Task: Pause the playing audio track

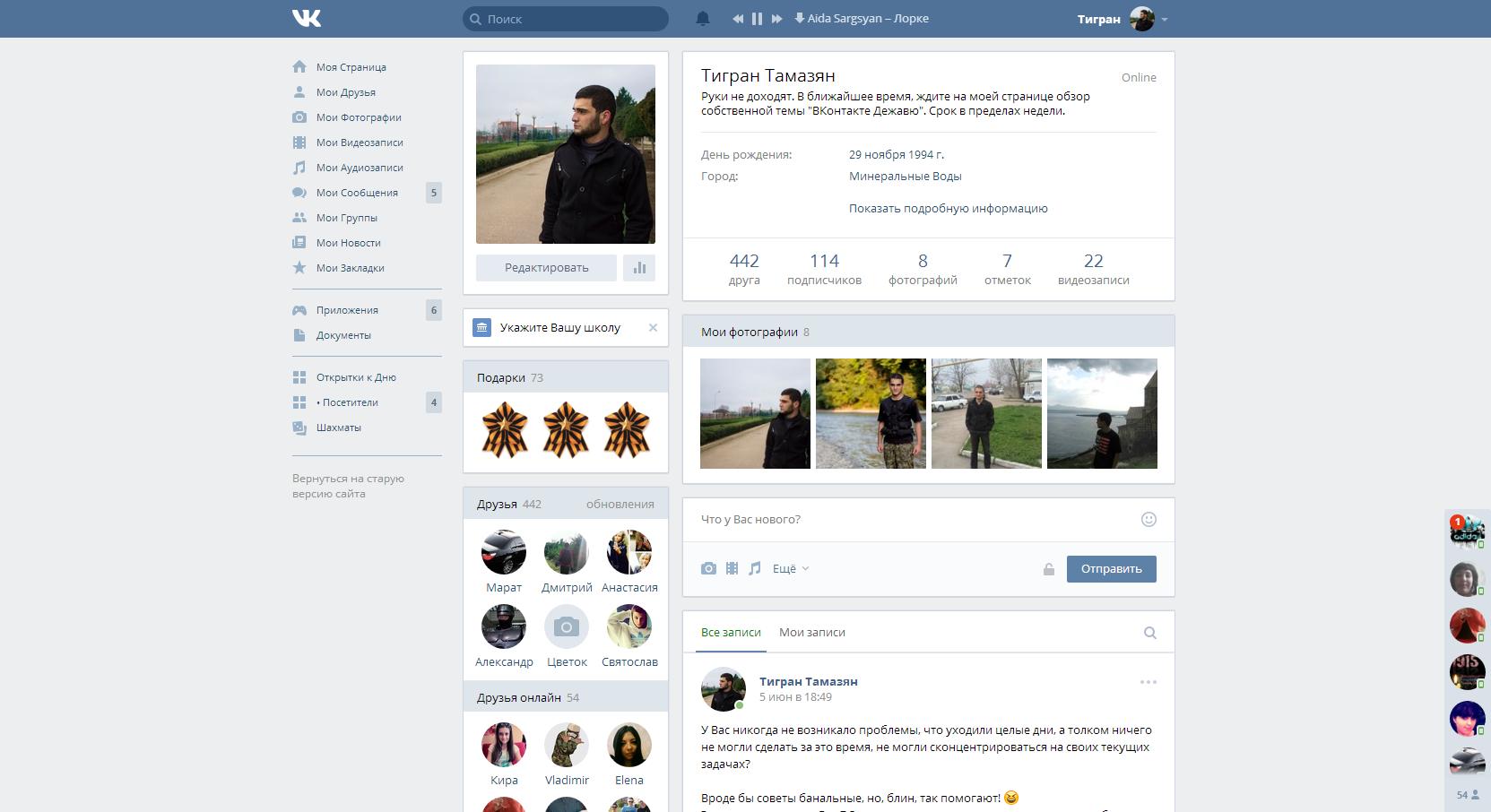Action: pyautogui.click(x=757, y=18)
